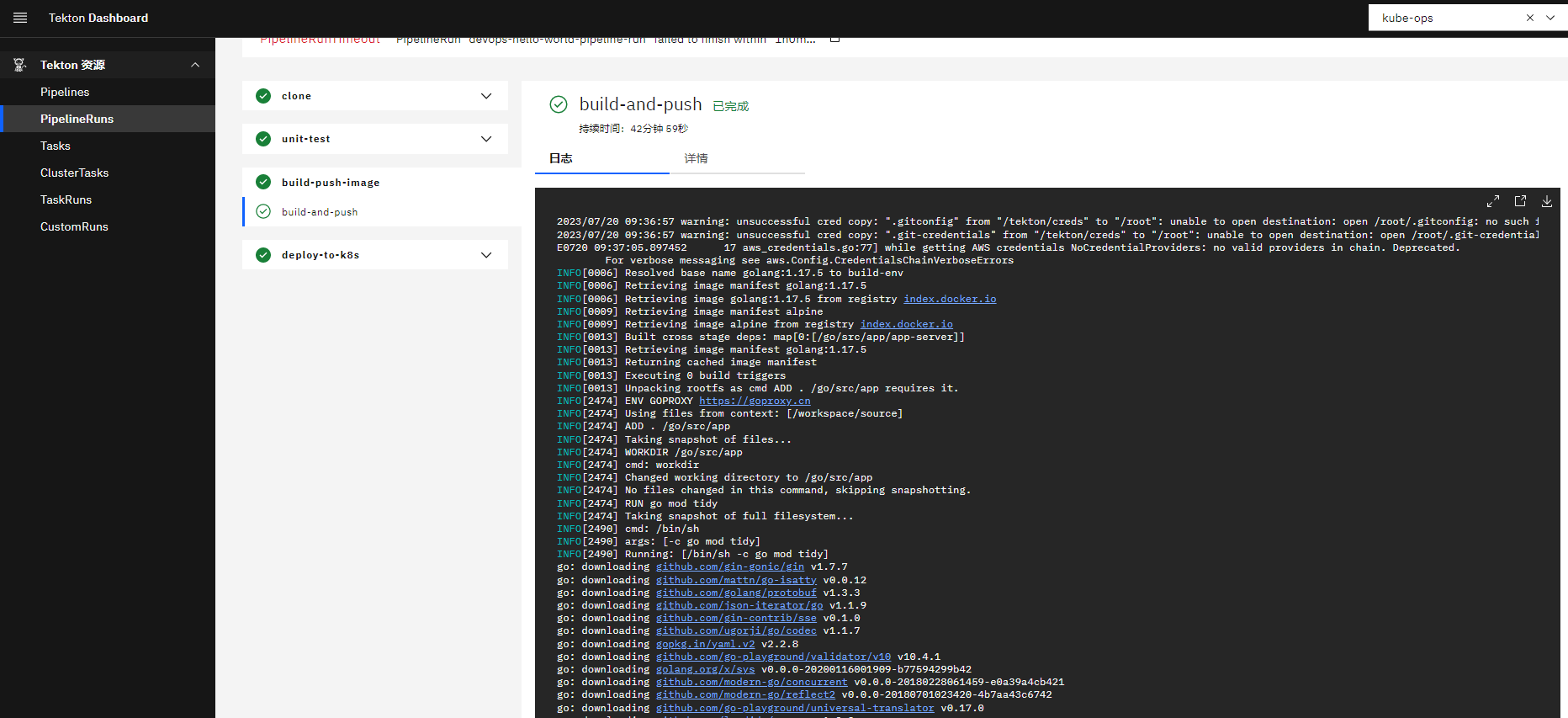
Task: Open go-playground/validator/v10 link
Action: point(773,657)
